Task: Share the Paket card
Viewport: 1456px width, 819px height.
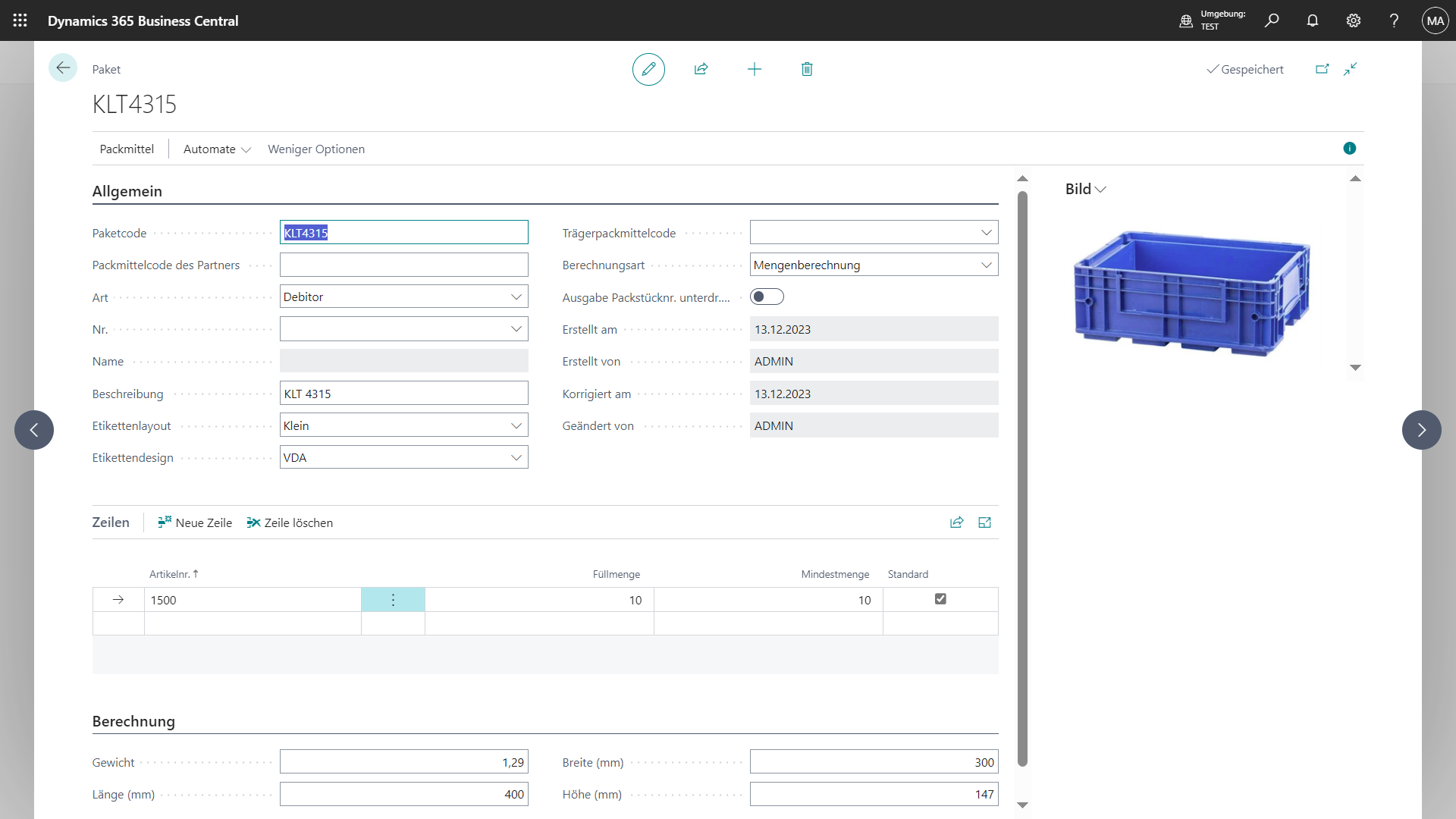Action: point(701,69)
